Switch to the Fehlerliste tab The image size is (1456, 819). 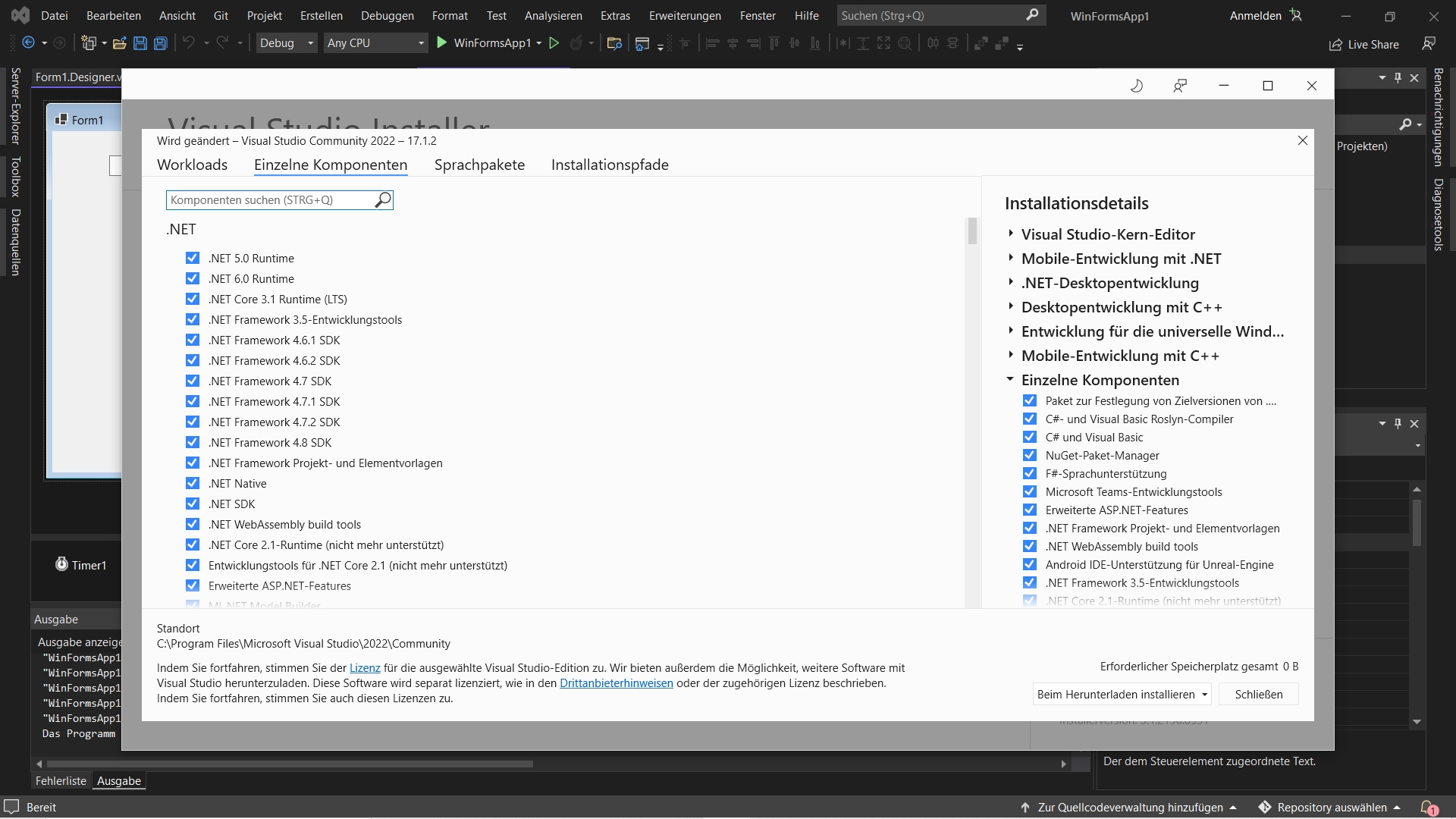[61, 780]
